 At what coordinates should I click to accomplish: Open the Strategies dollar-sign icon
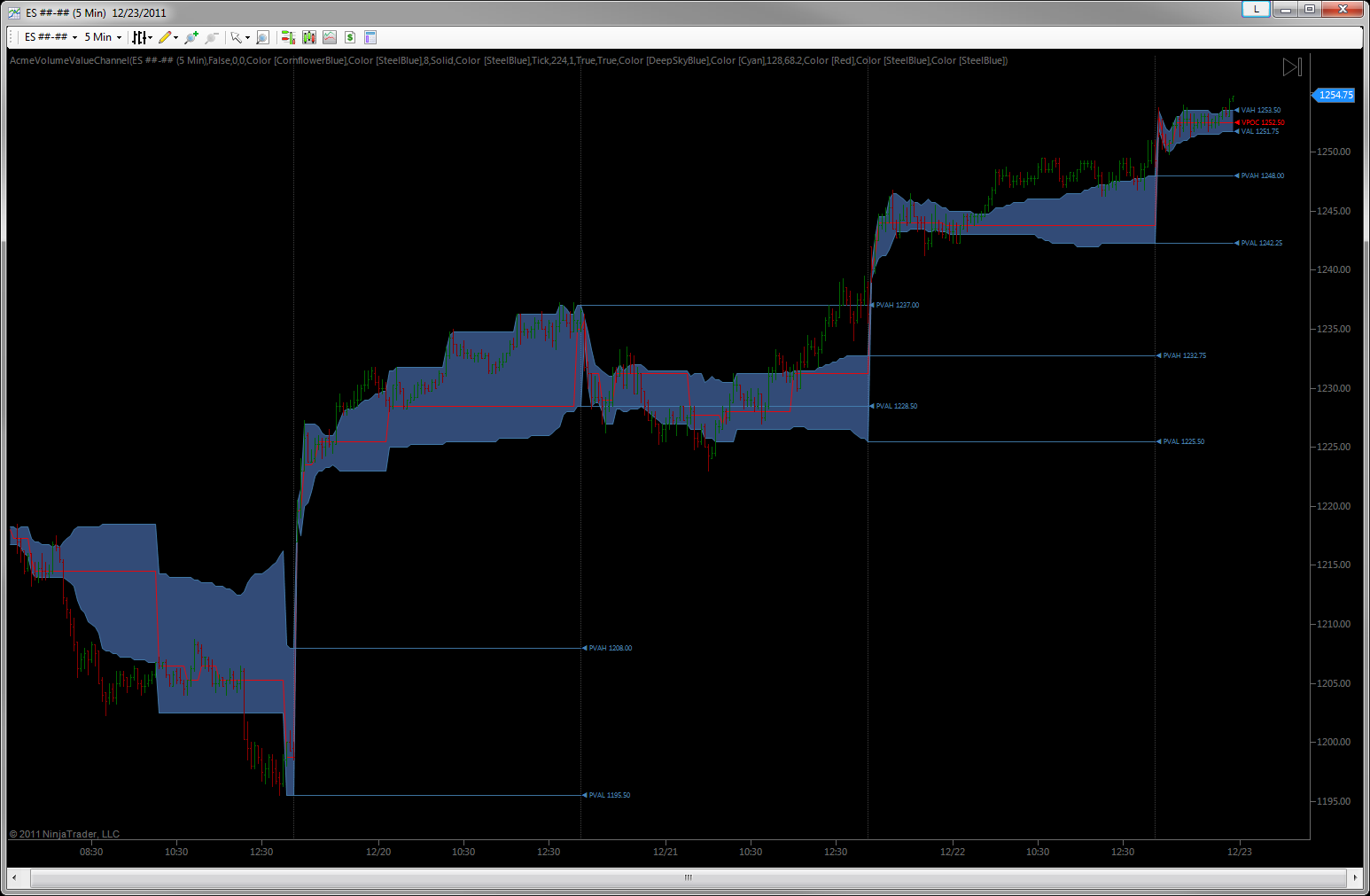click(x=350, y=37)
